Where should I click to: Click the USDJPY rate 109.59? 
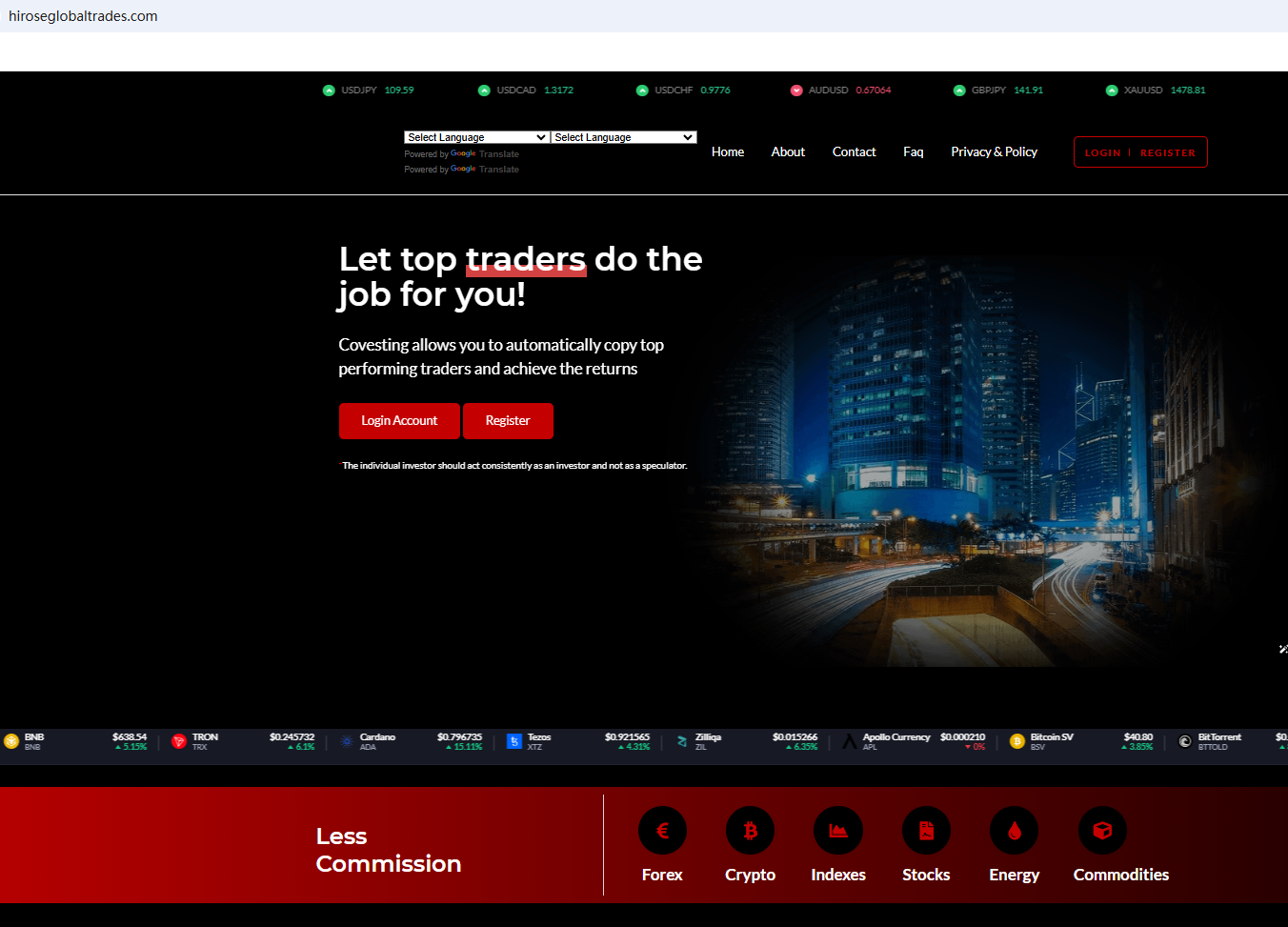(399, 91)
